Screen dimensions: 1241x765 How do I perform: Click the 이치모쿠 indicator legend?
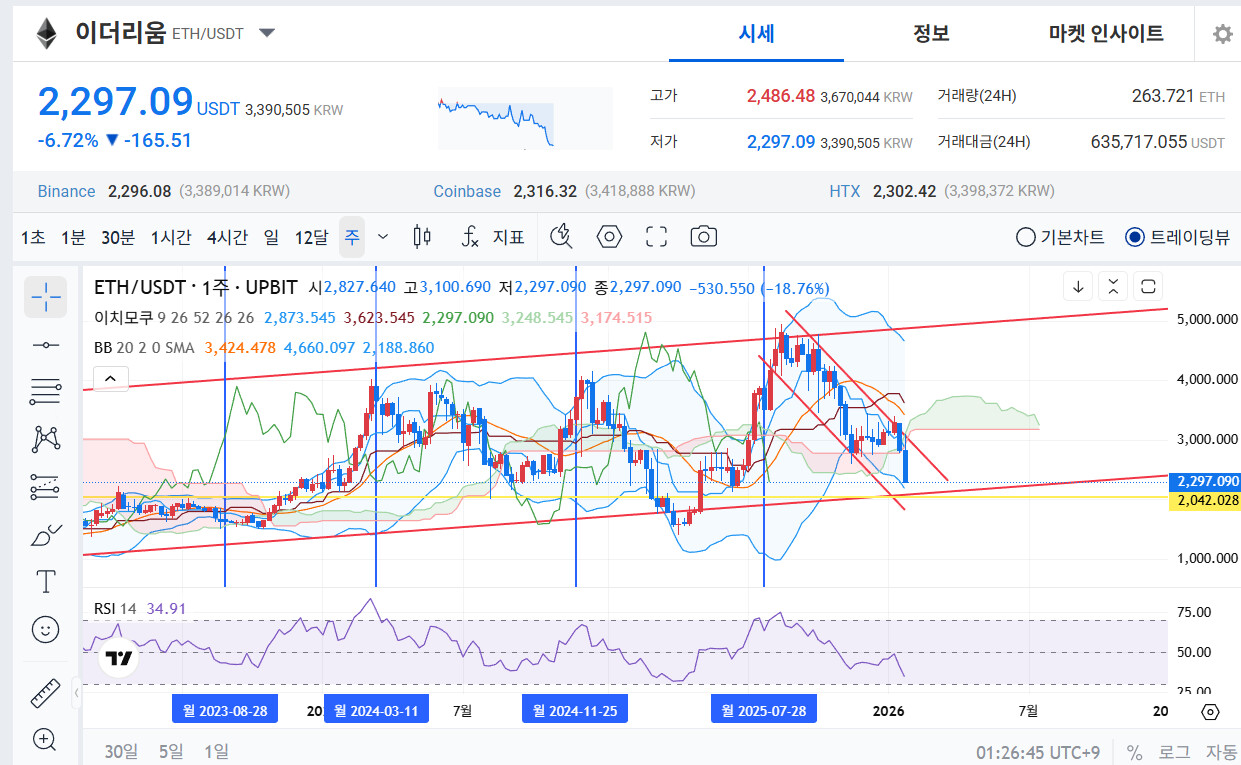click(x=123, y=318)
